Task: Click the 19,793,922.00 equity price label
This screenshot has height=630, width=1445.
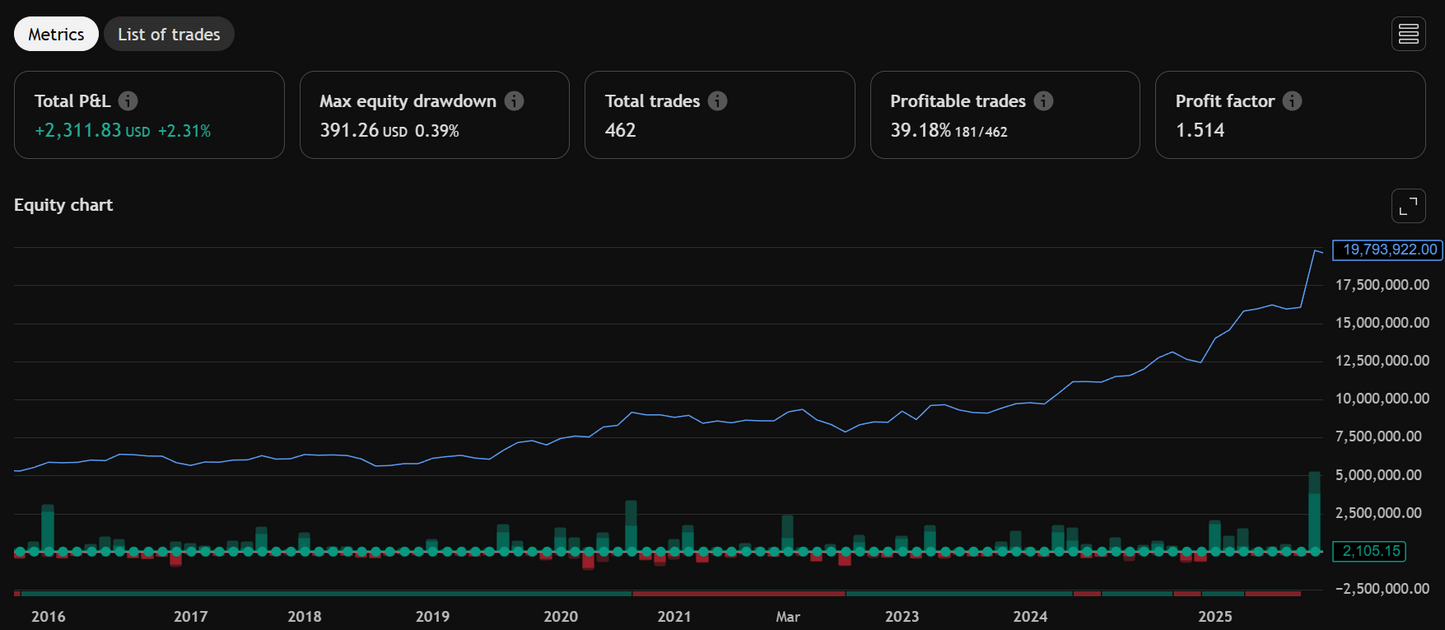Action: [x=1389, y=250]
